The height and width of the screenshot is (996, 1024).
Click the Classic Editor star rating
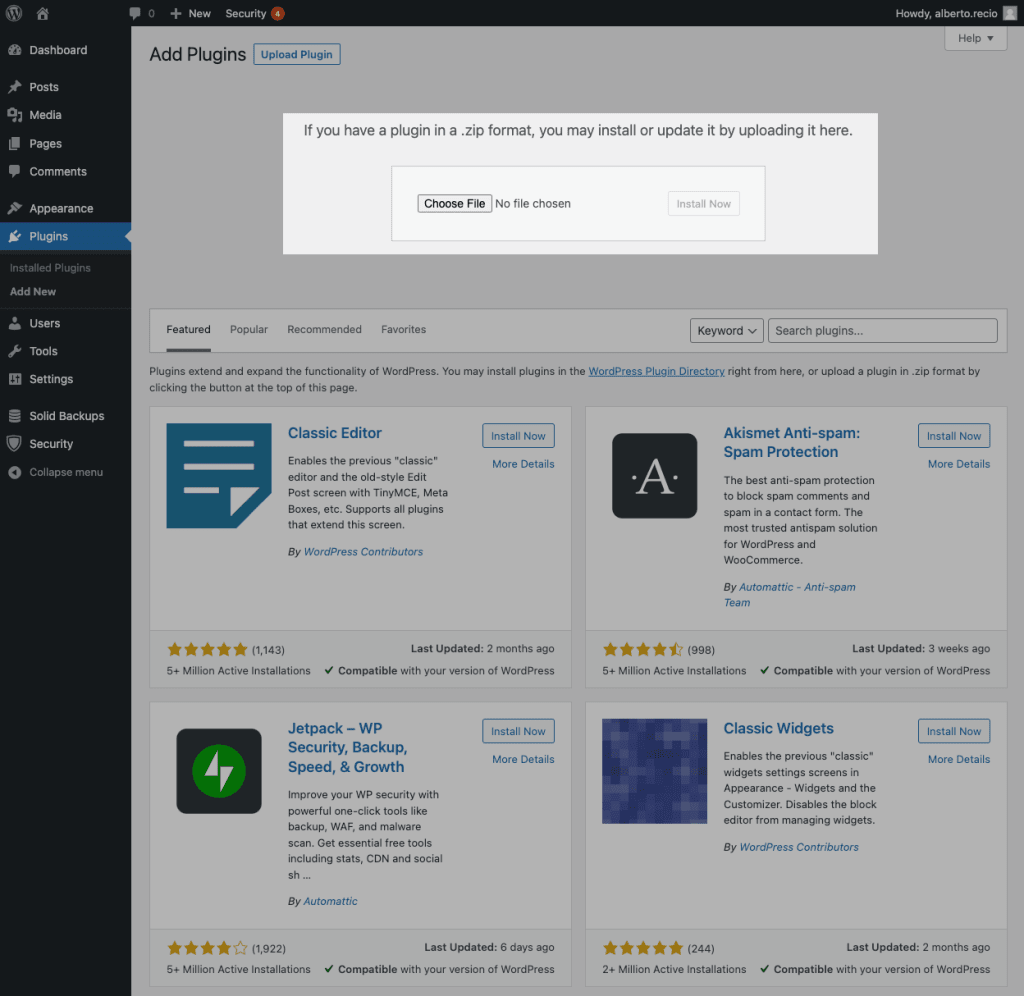[207, 649]
